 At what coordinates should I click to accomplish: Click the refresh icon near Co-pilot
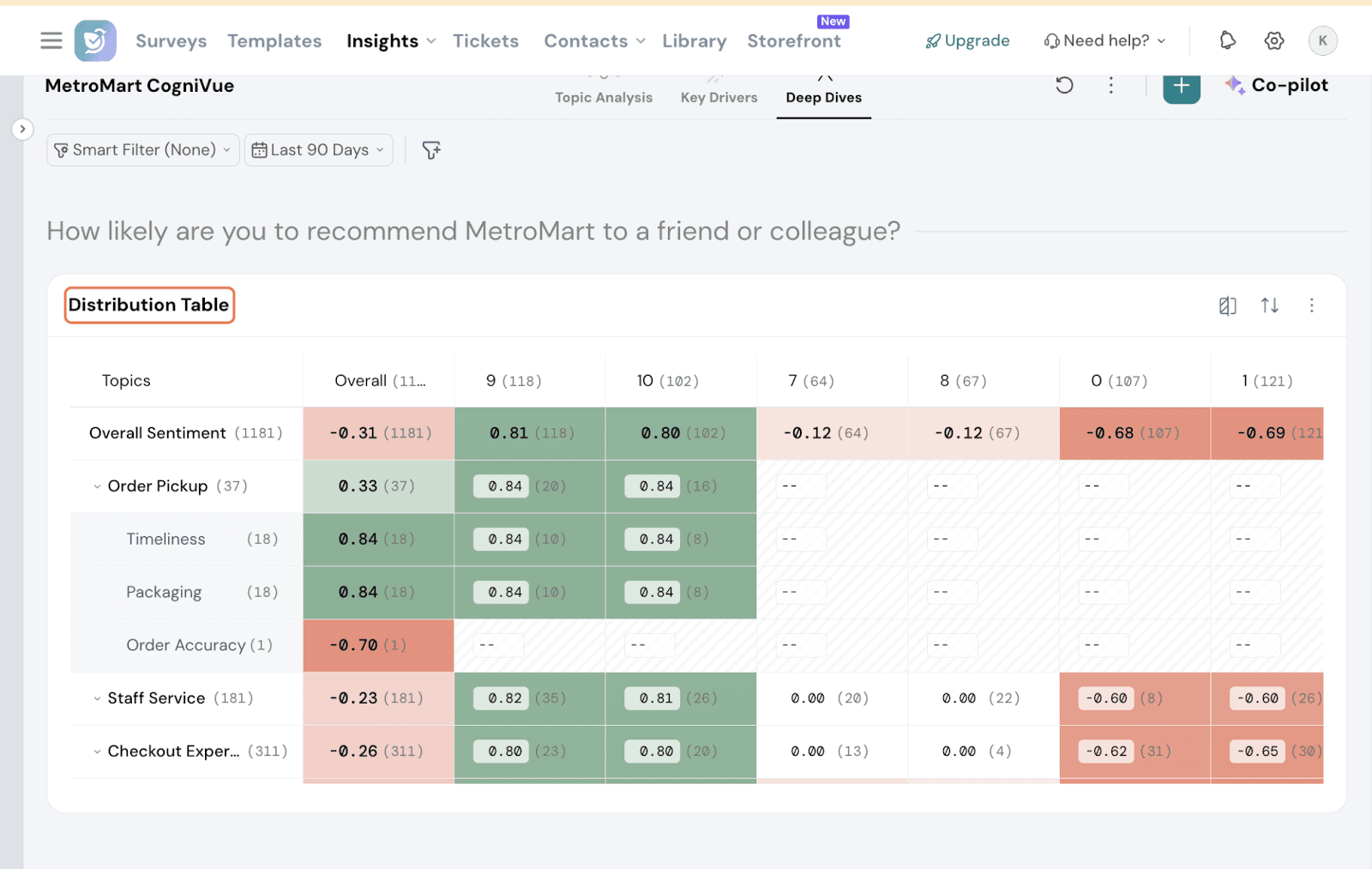(x=1064, y=85)
